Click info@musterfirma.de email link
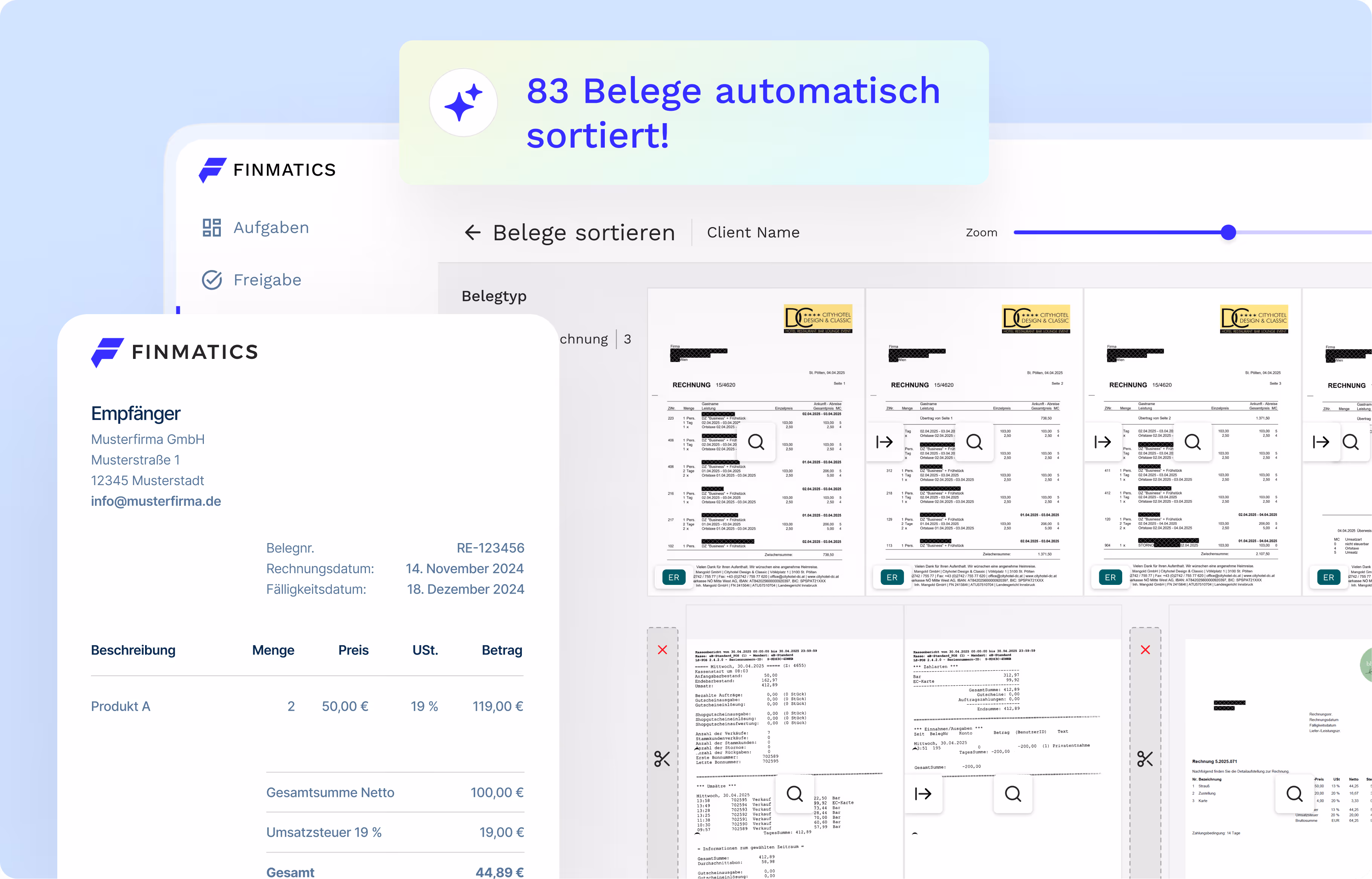1372x879 pixels. [156, 501]
